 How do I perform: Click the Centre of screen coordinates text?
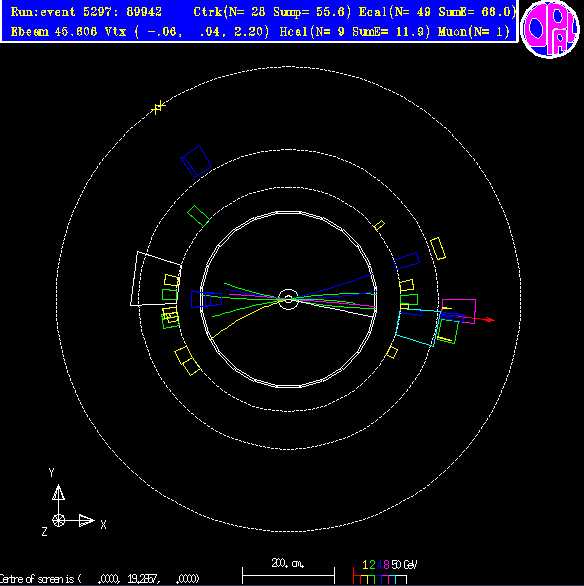point(99,579)
